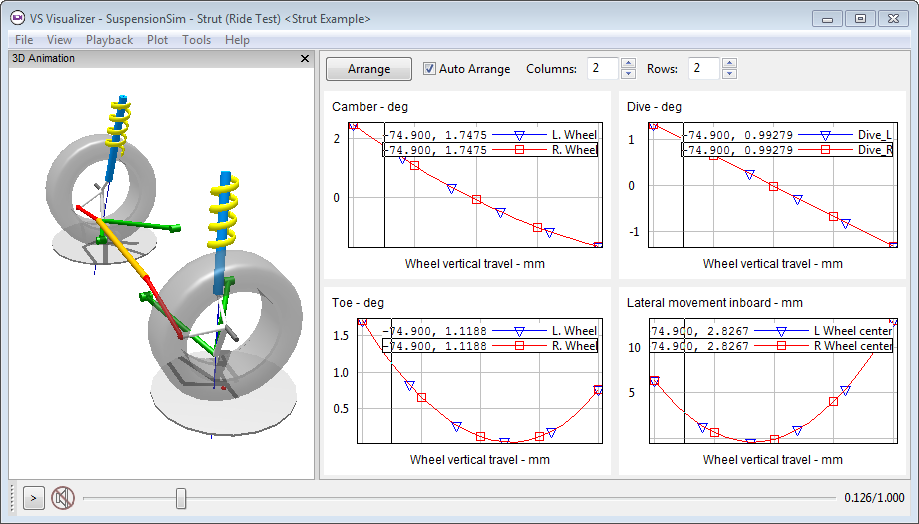
Task: Decrease the Rows value with down arrow
Action: 729,74
